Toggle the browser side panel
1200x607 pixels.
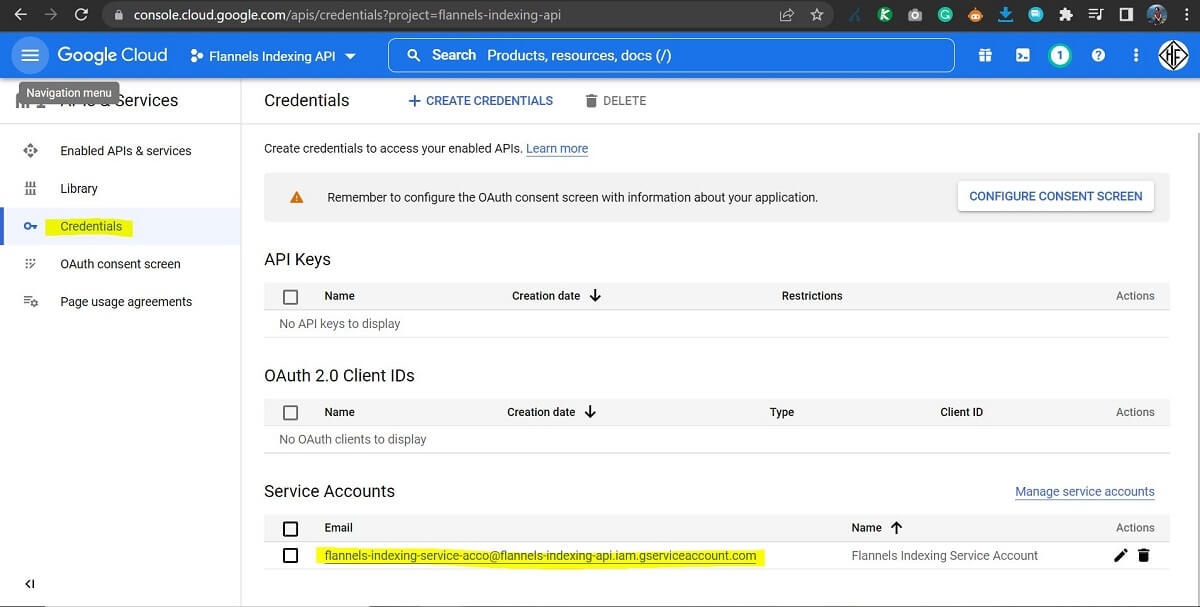[x=1126, y=15]
